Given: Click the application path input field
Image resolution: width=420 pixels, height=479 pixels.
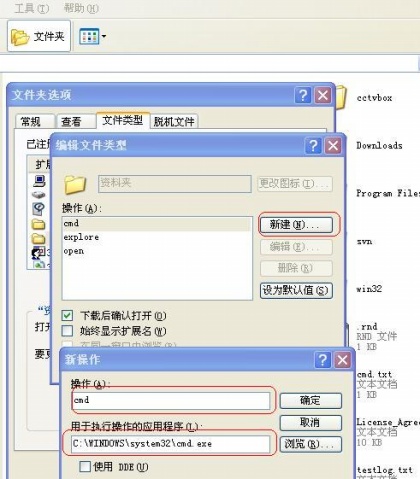Looking at the screenshot, I should [x=170, y=444].
